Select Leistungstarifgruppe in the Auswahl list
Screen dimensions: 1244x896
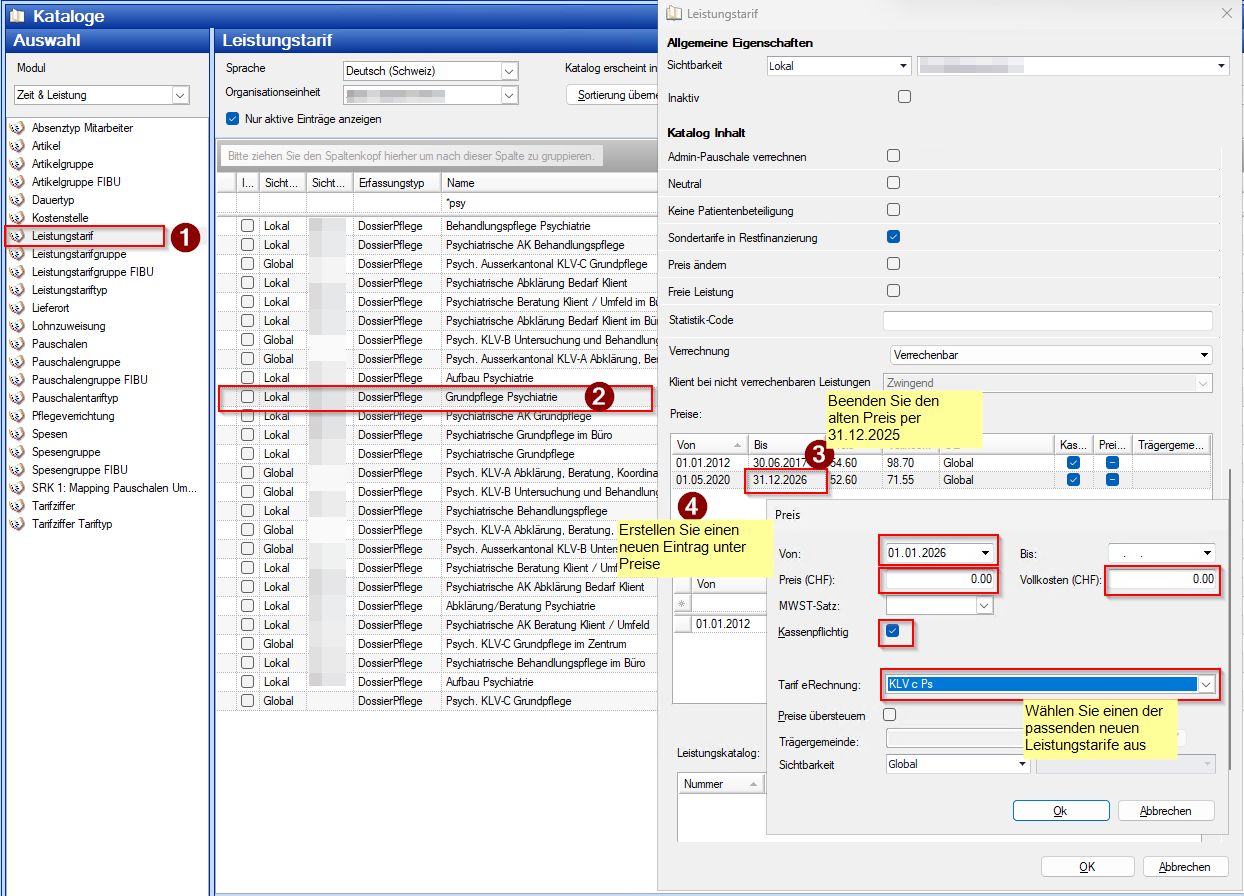(78, 254)
